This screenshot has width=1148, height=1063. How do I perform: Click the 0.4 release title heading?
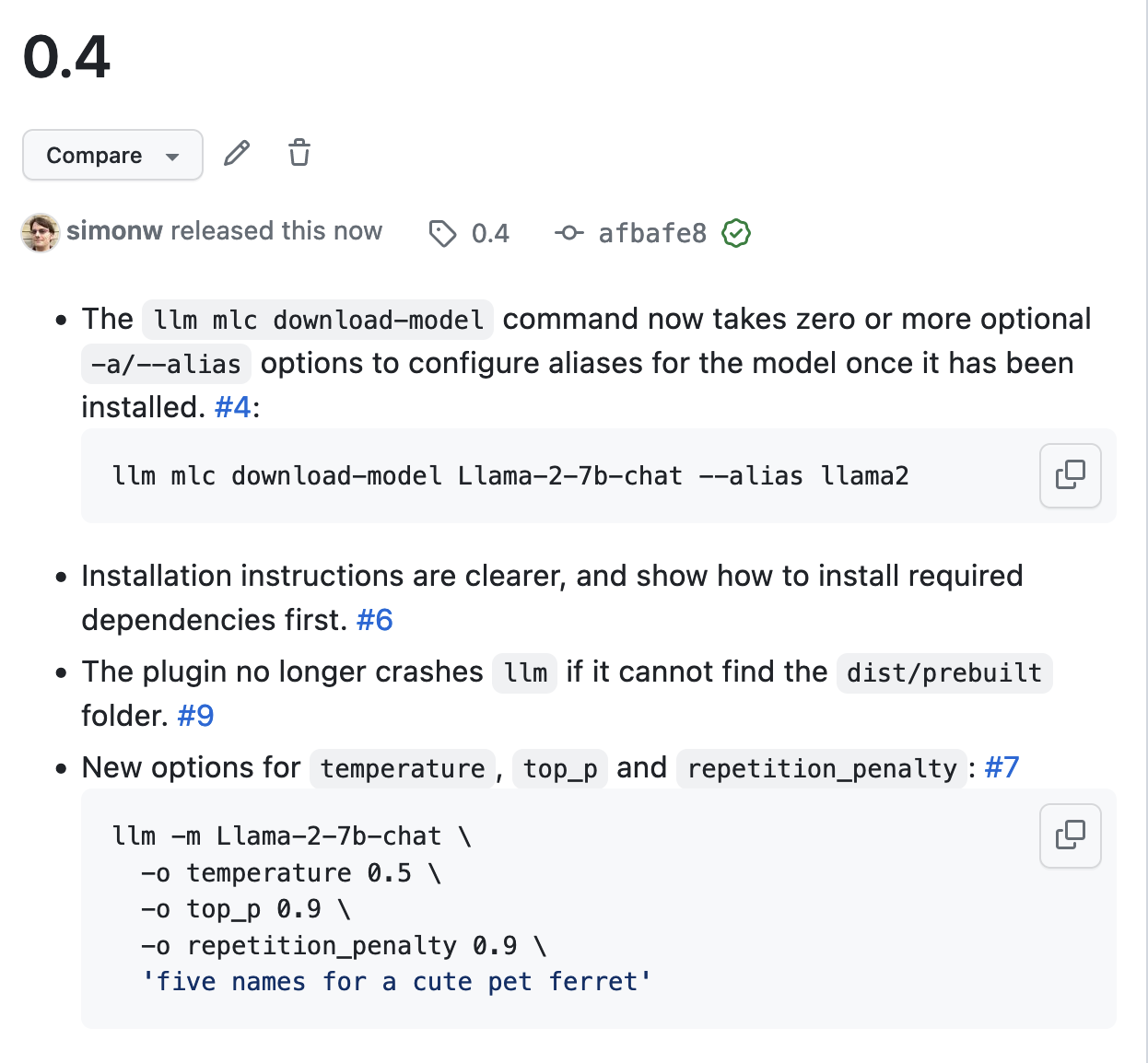(66, 57)
